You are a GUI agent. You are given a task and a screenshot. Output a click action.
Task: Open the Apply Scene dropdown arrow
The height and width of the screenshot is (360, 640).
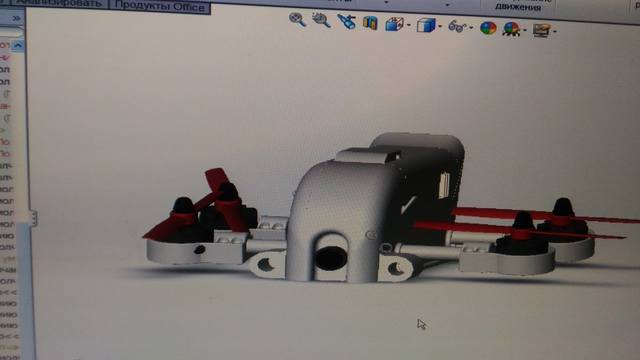click(x=524, y=30)
